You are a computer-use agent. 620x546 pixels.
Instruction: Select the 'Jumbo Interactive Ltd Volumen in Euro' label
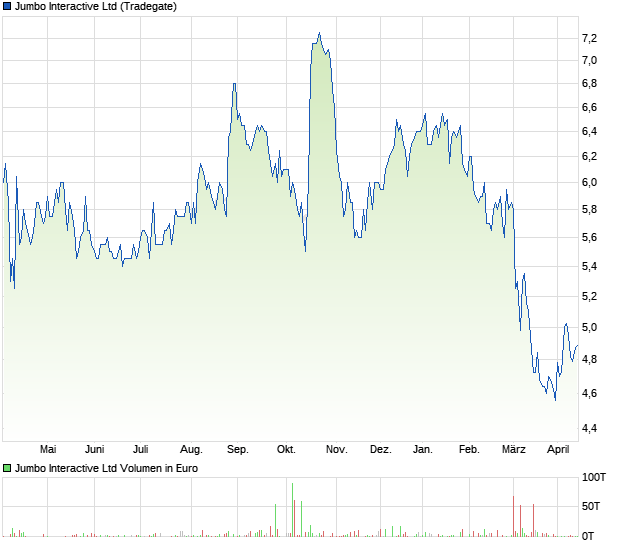coord(106,469)
